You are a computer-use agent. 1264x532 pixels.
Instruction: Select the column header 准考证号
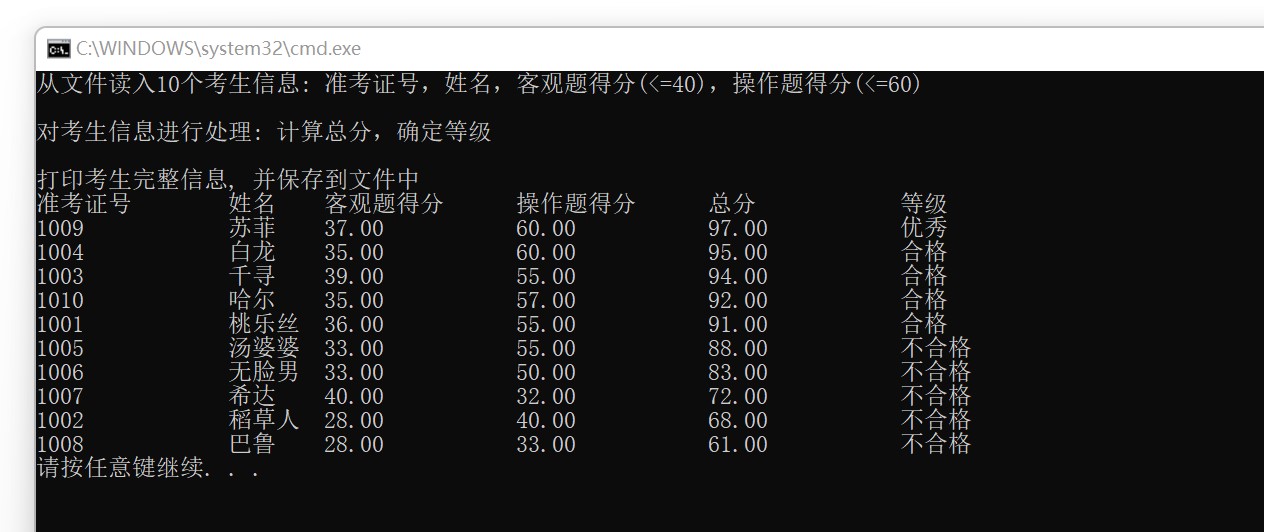[x=84, y=204]
